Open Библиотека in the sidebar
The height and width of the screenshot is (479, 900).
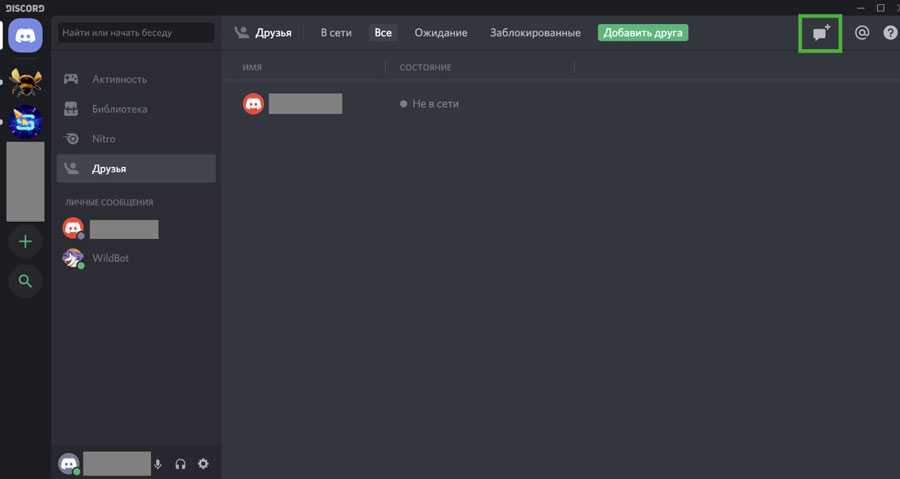(136, 109)
